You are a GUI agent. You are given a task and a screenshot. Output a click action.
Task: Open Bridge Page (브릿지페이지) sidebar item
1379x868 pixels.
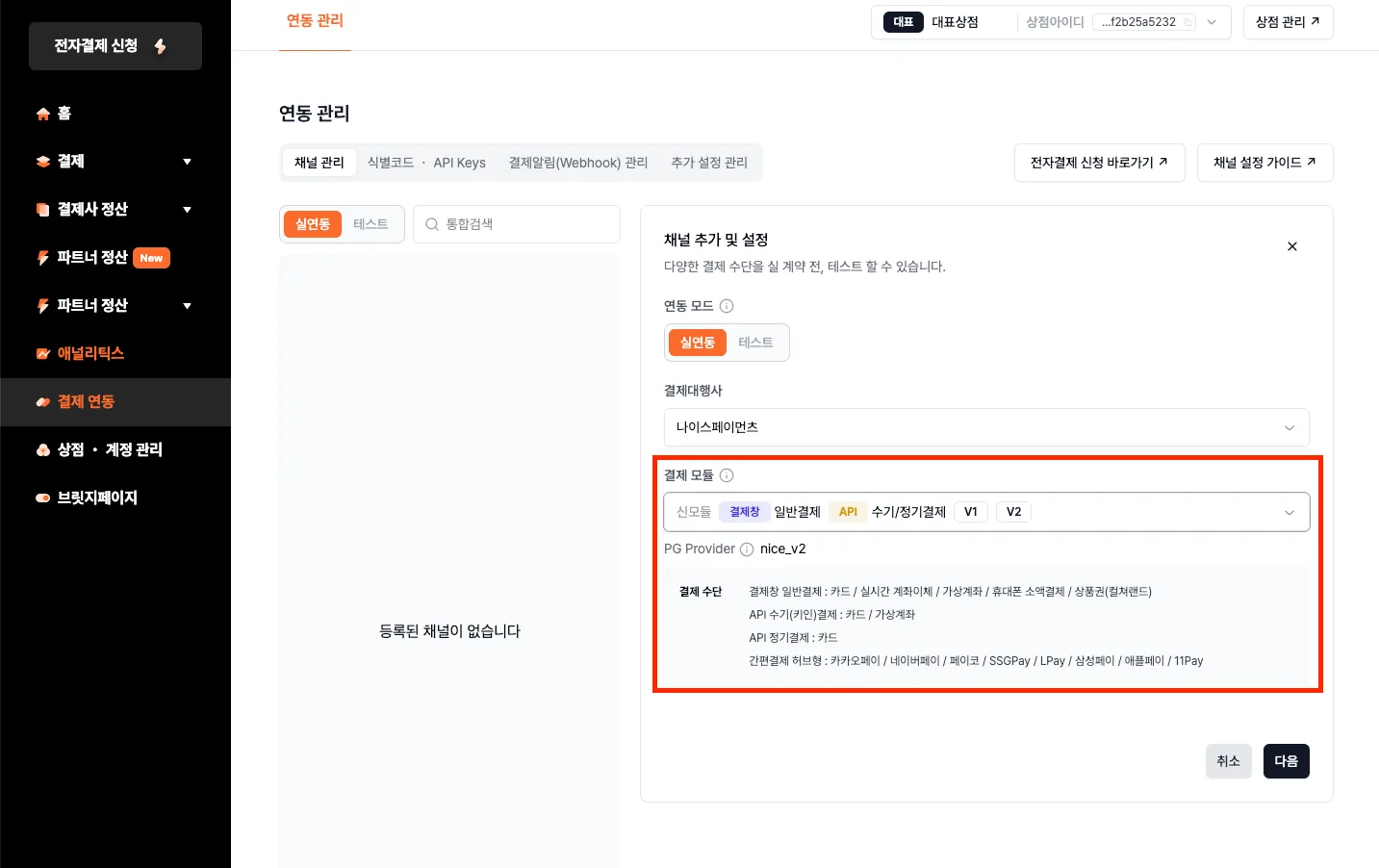pyautogui.click(x=96, y=498)
